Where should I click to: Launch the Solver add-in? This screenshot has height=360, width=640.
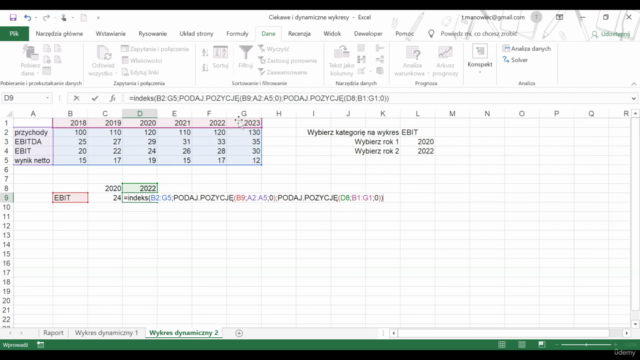515,60
